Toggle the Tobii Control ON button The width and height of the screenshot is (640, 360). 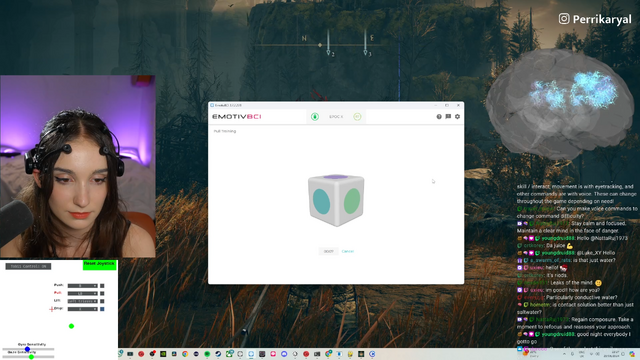click(28, 267)
